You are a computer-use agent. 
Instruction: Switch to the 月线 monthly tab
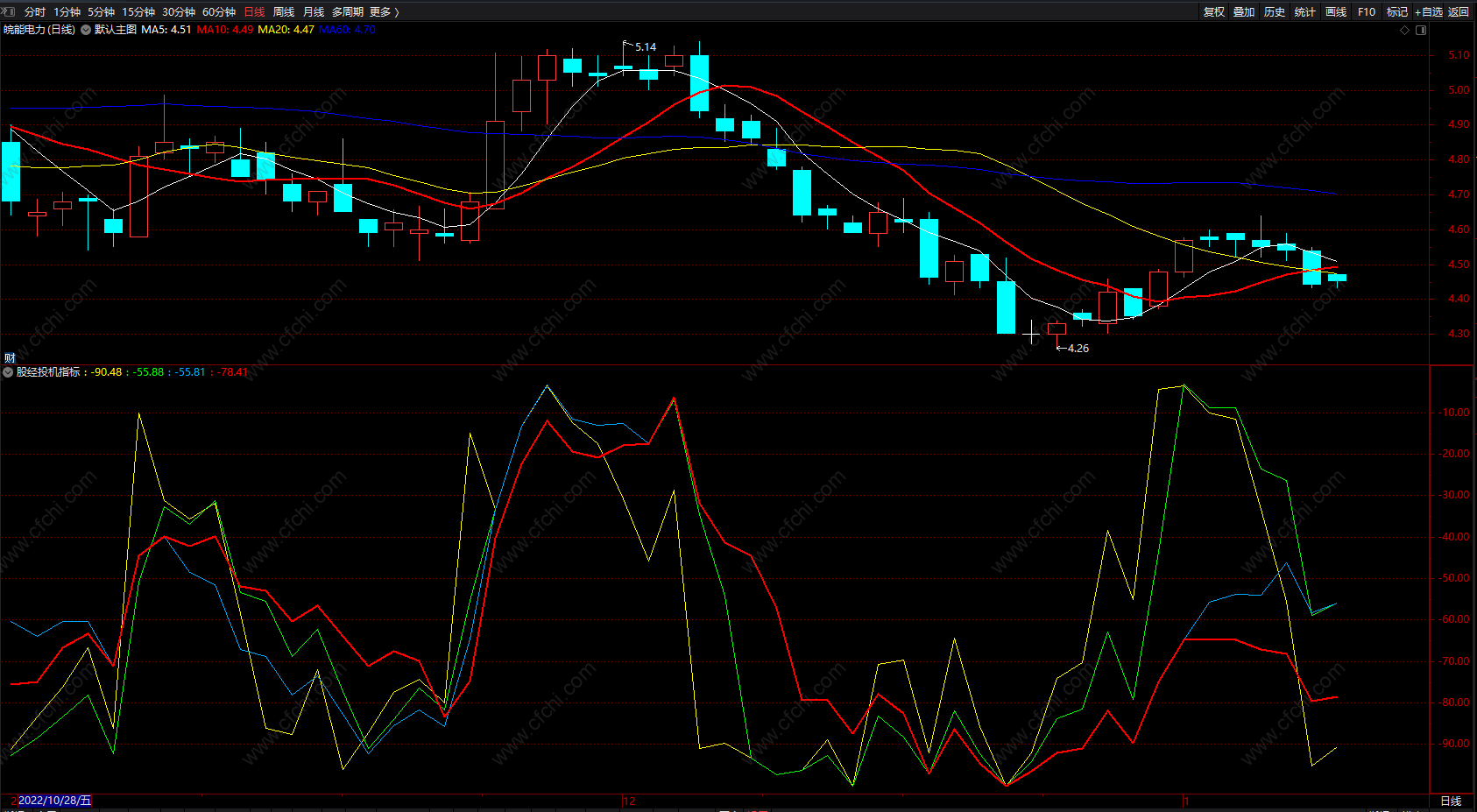point(314,12)
